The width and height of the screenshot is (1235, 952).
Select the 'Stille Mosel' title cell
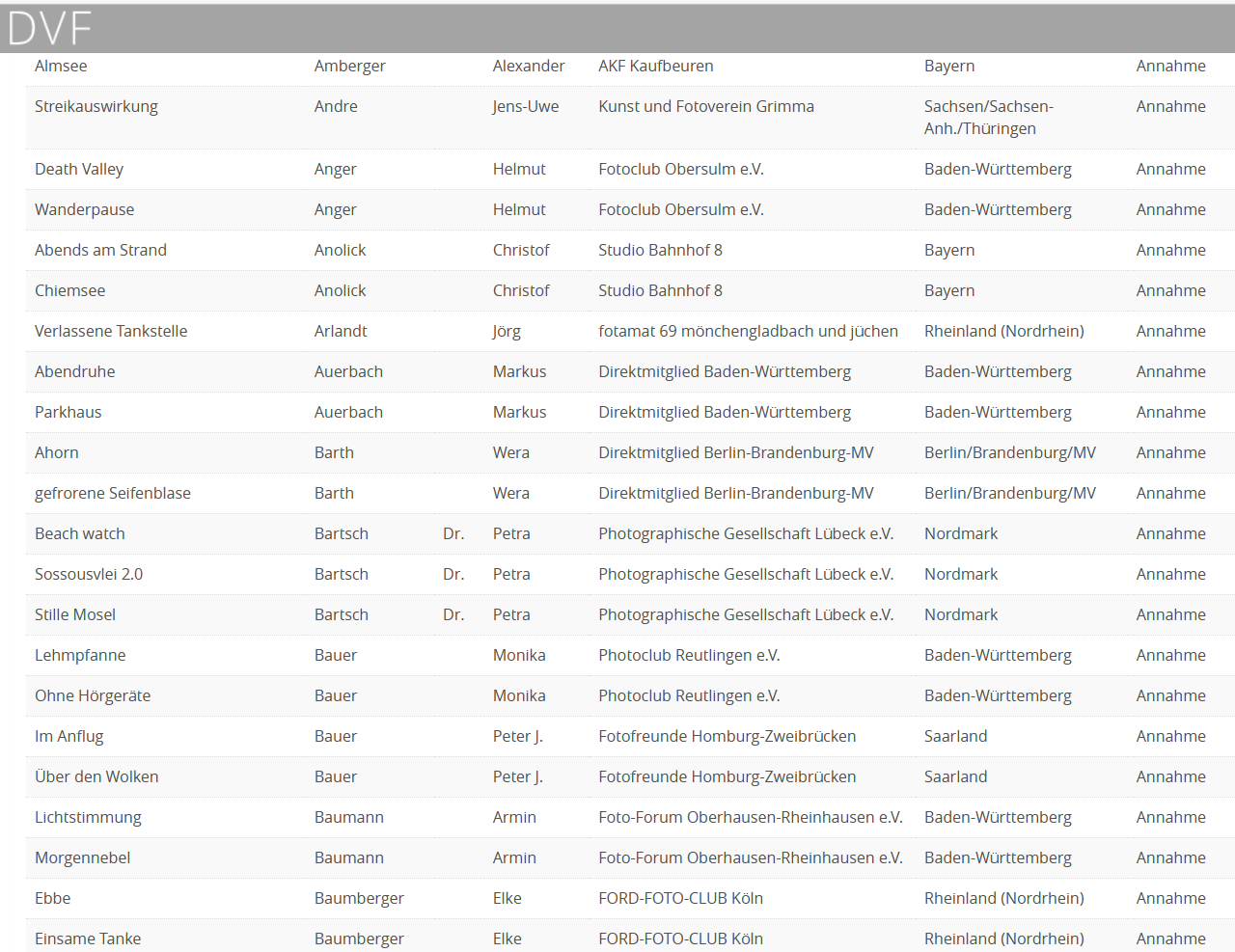[75, 614]
